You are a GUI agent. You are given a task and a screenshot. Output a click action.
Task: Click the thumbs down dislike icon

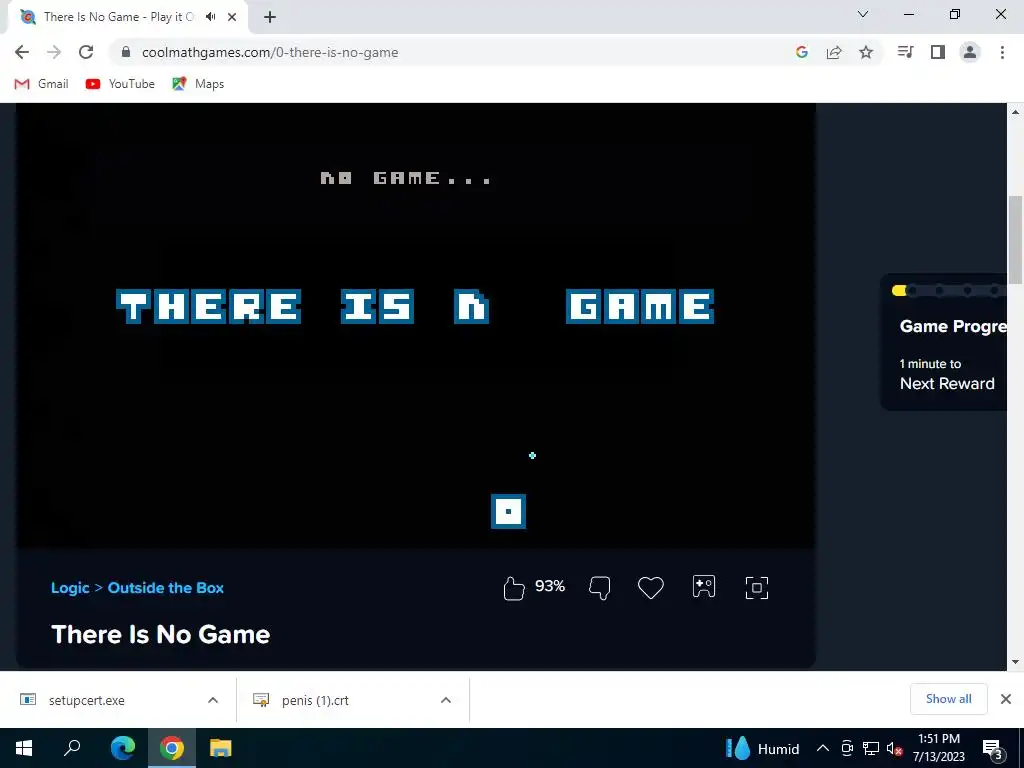(600, 588)
